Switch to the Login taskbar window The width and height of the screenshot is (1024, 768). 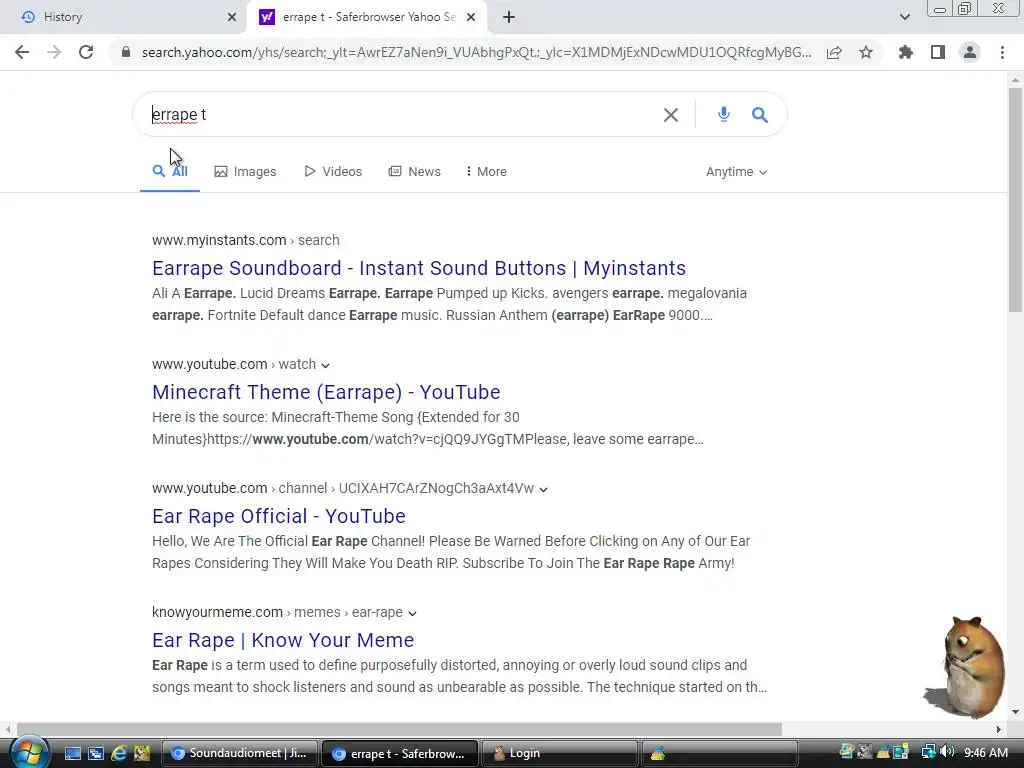click(560, 754)
